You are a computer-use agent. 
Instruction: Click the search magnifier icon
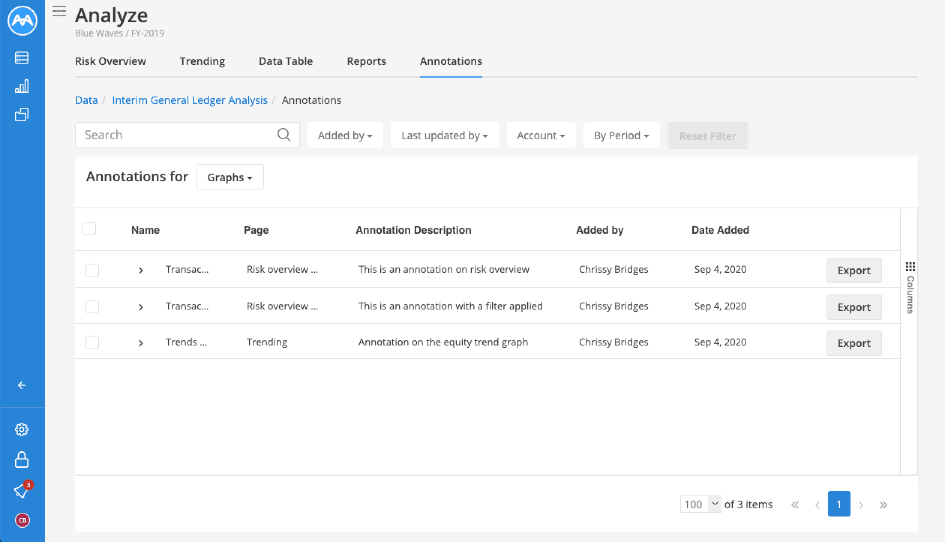click(284, 134)
